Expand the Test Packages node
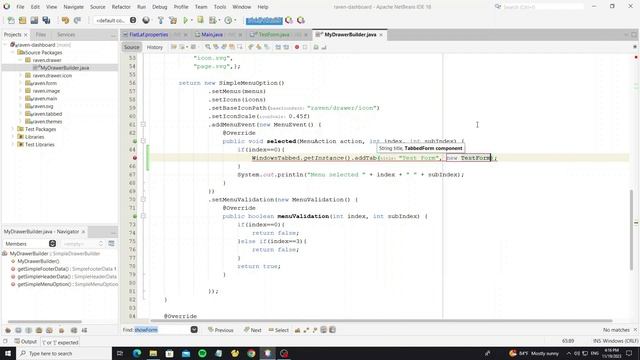The width and height of the screenshot is (640, 360). point(13,129)
